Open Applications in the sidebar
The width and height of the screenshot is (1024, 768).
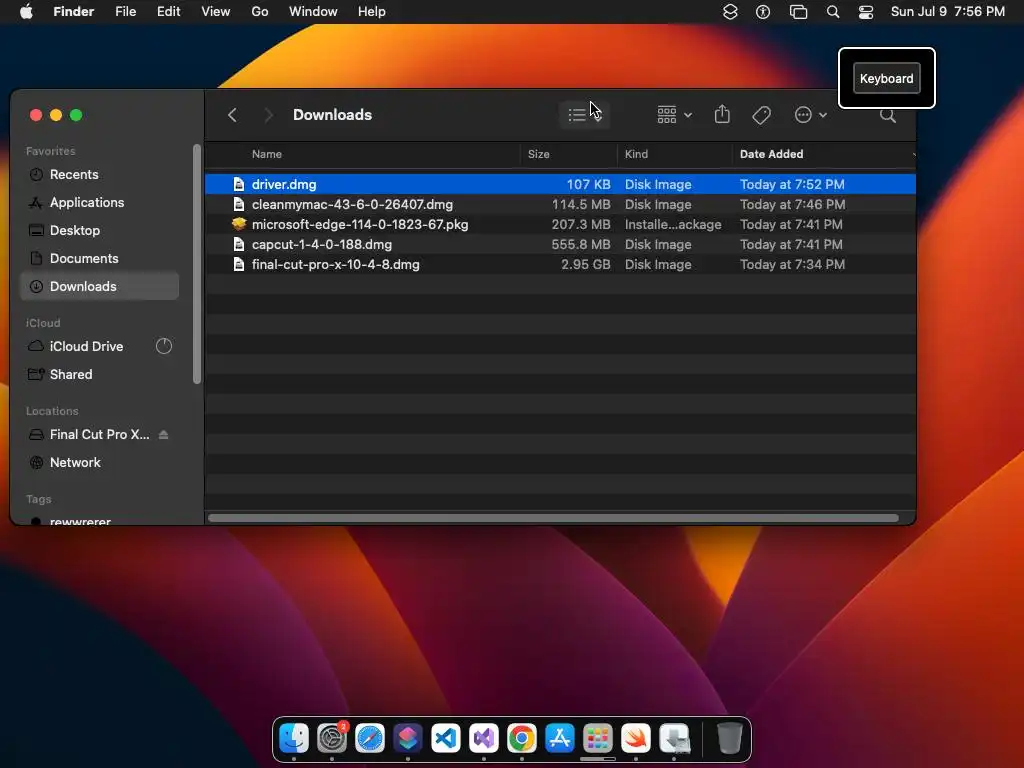pos(99,202)
